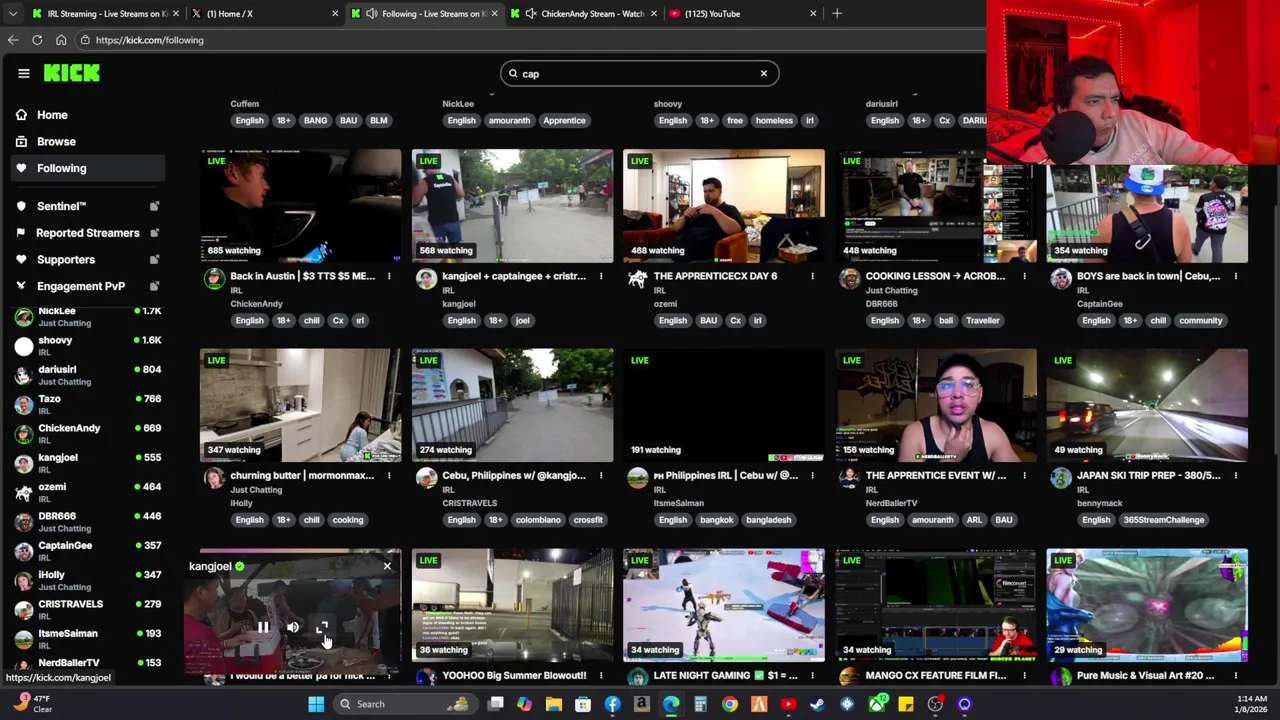Mute the kangjoel mini player volume
Screen dimensions: 1280x720
click(293, 628)
